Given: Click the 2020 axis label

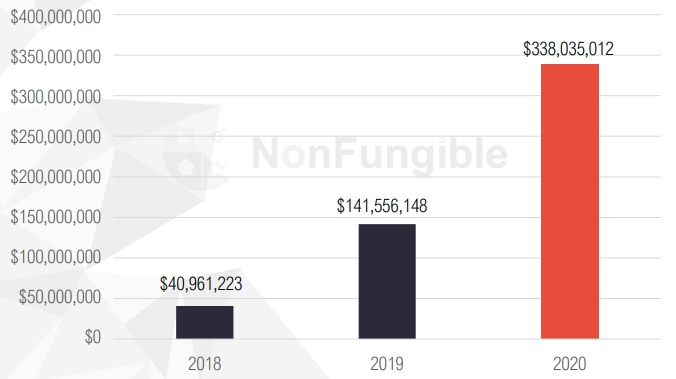Looking at the screenshot, I should click(570, 363).
